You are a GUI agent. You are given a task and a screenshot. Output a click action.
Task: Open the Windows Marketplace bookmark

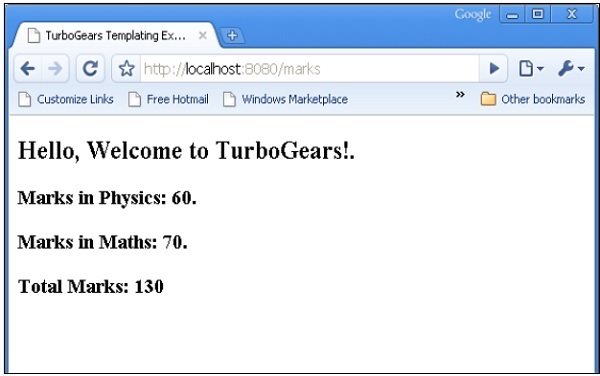coord(285,99)
